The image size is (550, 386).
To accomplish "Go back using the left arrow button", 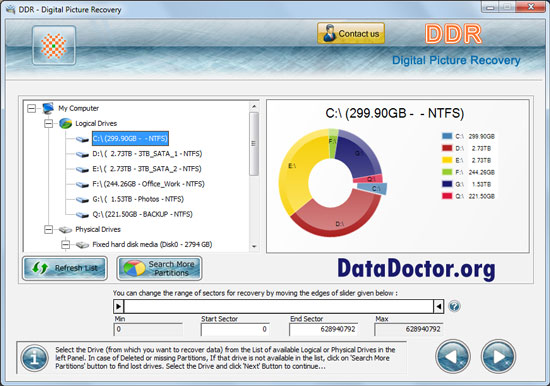I will pos(453,356).
